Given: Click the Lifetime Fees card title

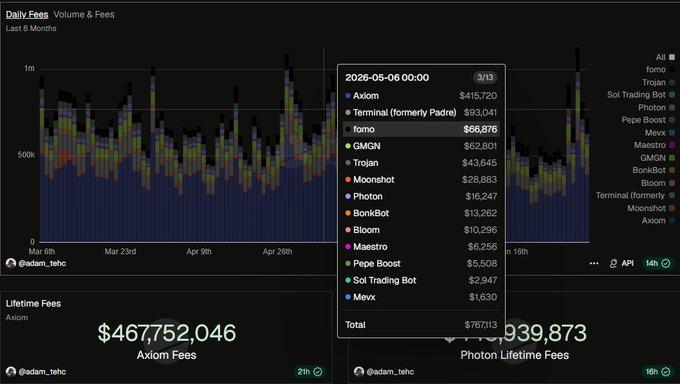Looking at the screenshot, I should tap(33, 304).
